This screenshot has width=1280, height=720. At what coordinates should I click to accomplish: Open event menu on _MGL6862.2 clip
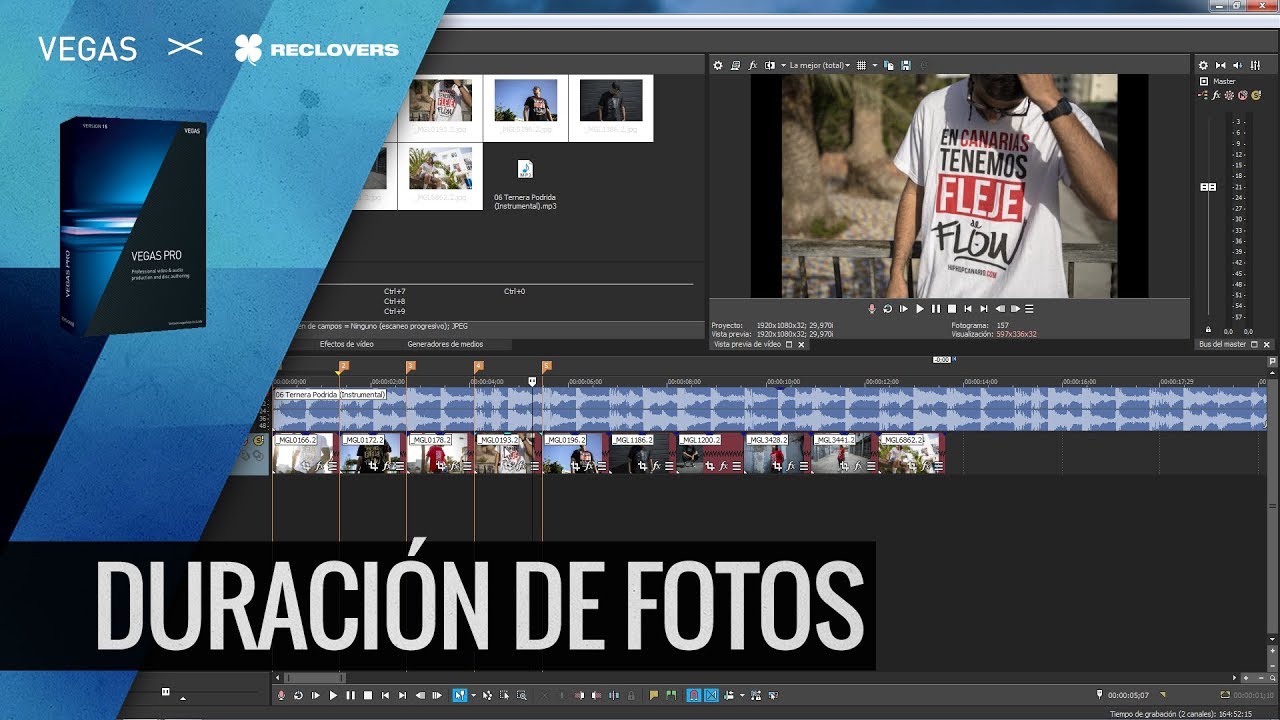(x=939, y=466)
